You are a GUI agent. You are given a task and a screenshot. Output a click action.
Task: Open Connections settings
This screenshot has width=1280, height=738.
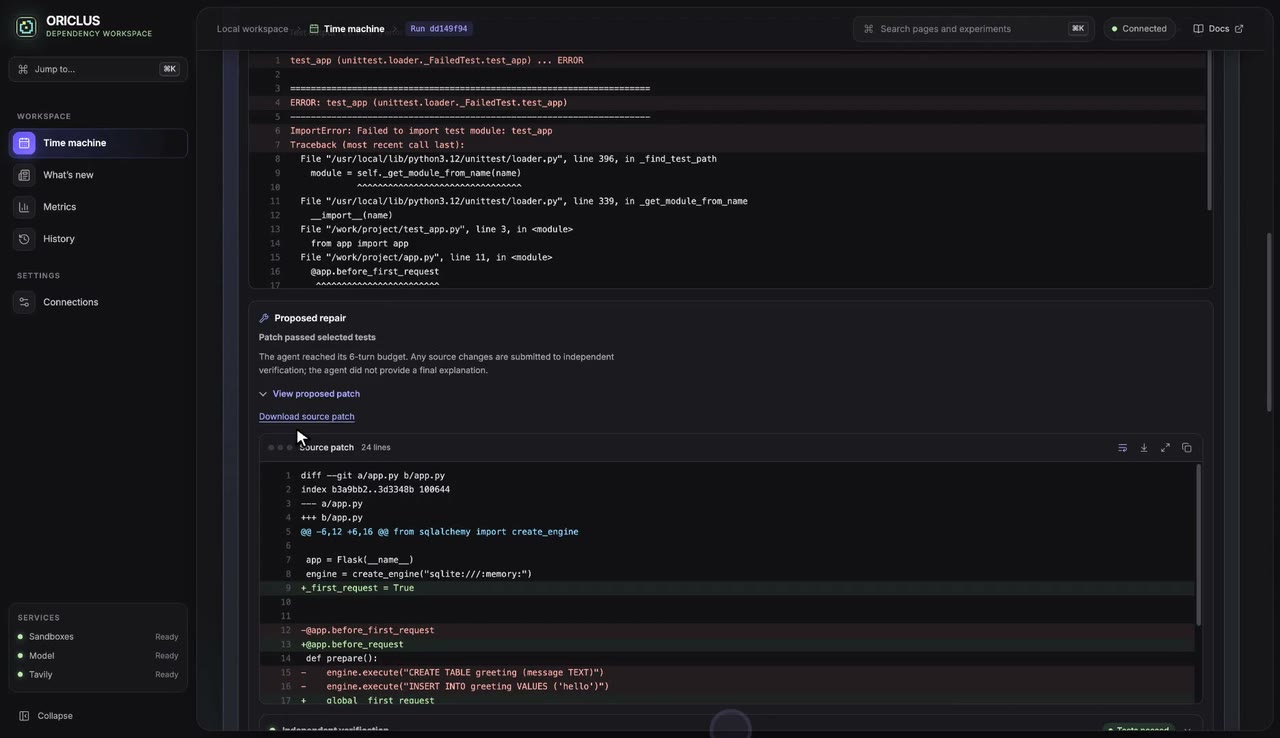pyautogui.click(x=98, y=302)
